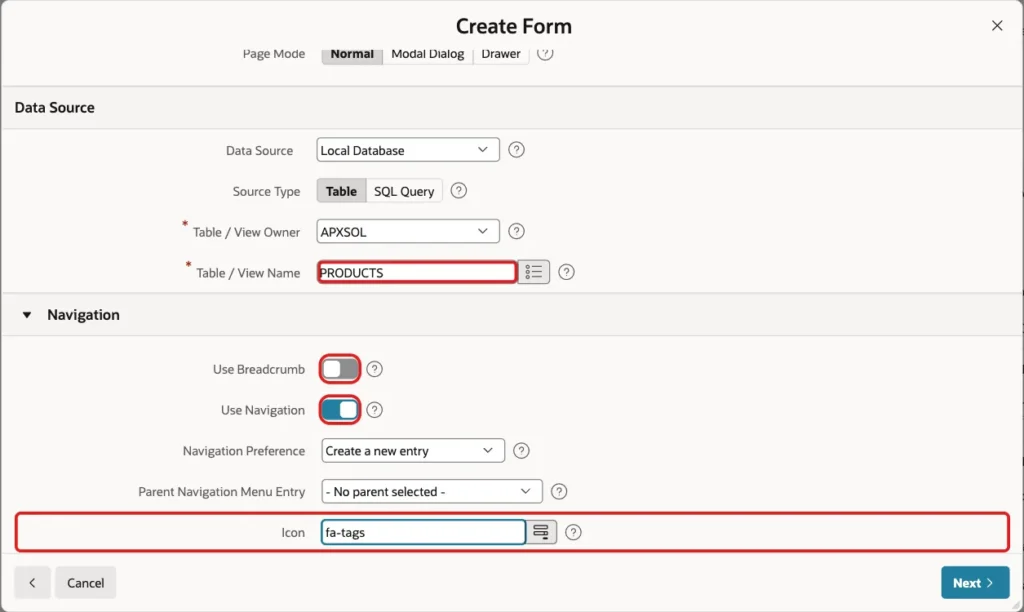Open the icon picker beside fa-tags
The width and height of the screenshot is (1024, 612).
pyautogui.click(x=541, y=532)
